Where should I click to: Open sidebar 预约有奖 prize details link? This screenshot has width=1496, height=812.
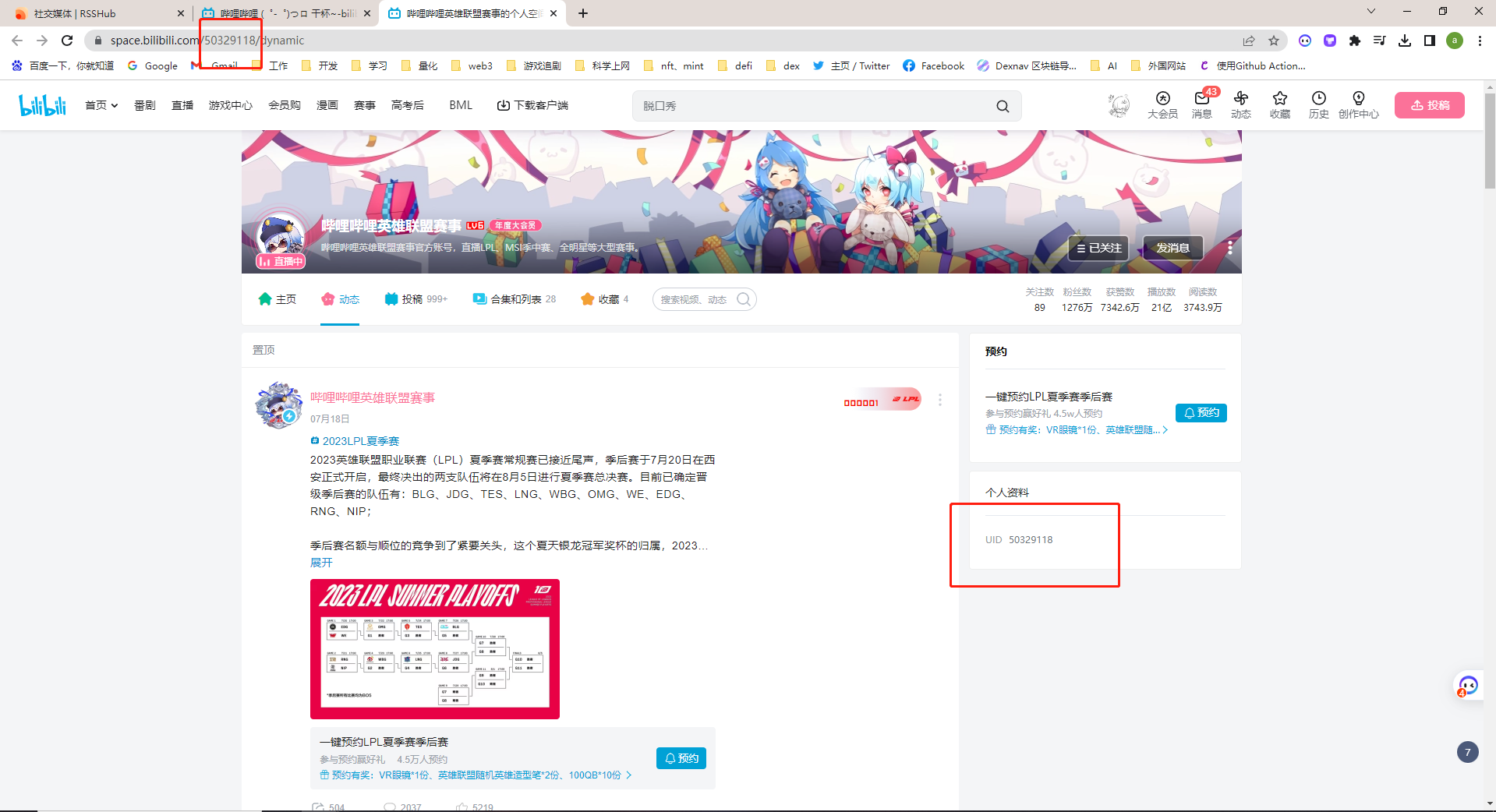click(x=1077, y=430)
